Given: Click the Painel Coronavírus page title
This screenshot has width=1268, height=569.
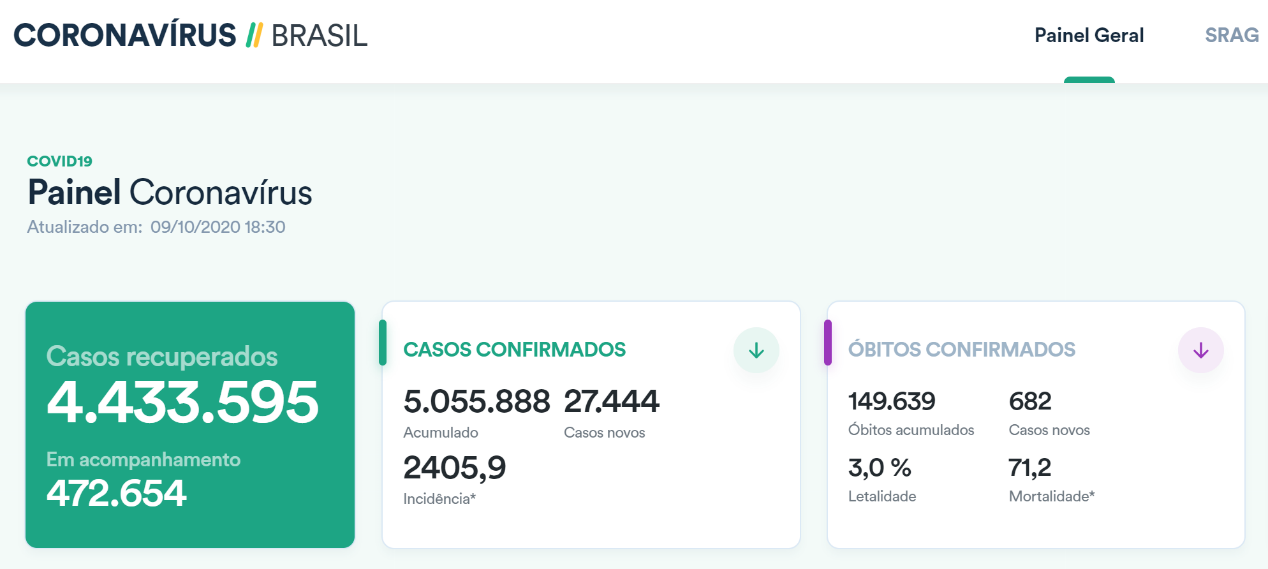Looking at the screenshot, I should (170, 192).
